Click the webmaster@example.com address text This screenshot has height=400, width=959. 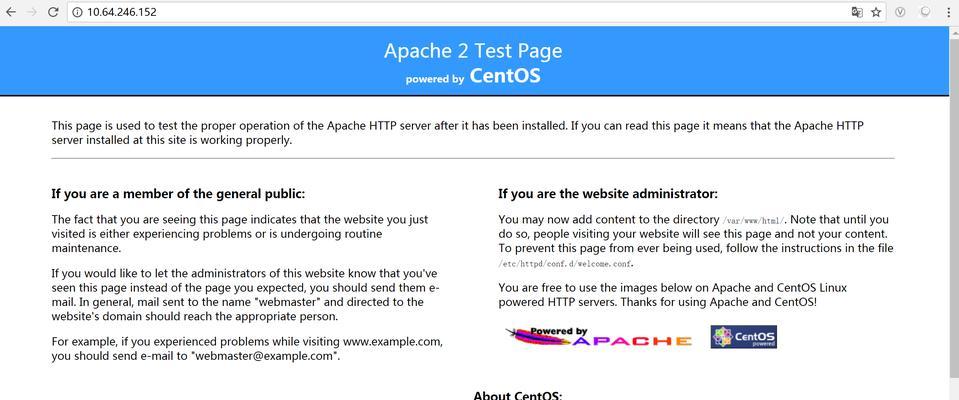pyautogui.click(x=265, y=356)
